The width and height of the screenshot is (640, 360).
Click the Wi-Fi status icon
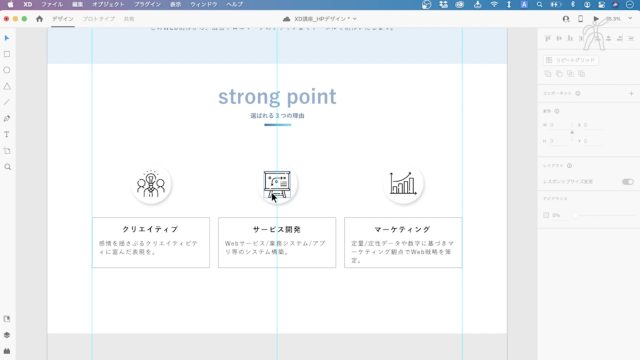pos(494,4)
